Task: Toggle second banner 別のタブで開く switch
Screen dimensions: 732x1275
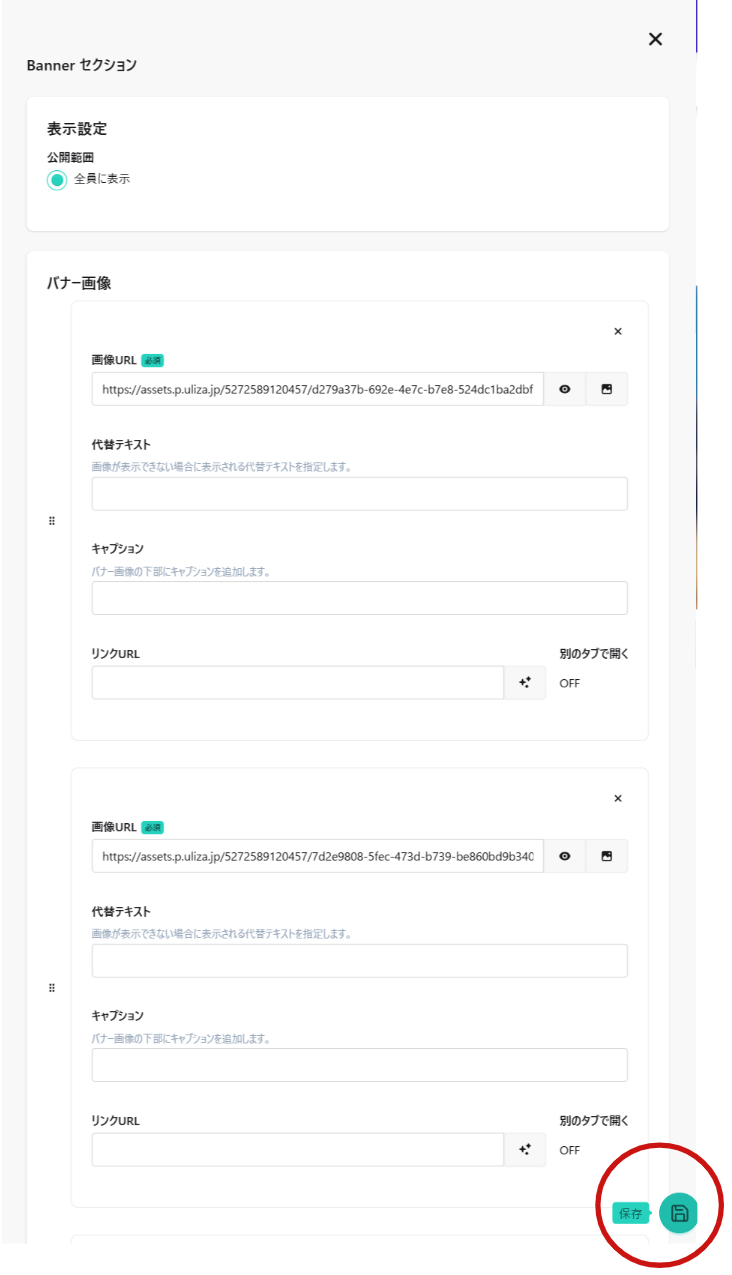Action: (x=570, y=1151)
